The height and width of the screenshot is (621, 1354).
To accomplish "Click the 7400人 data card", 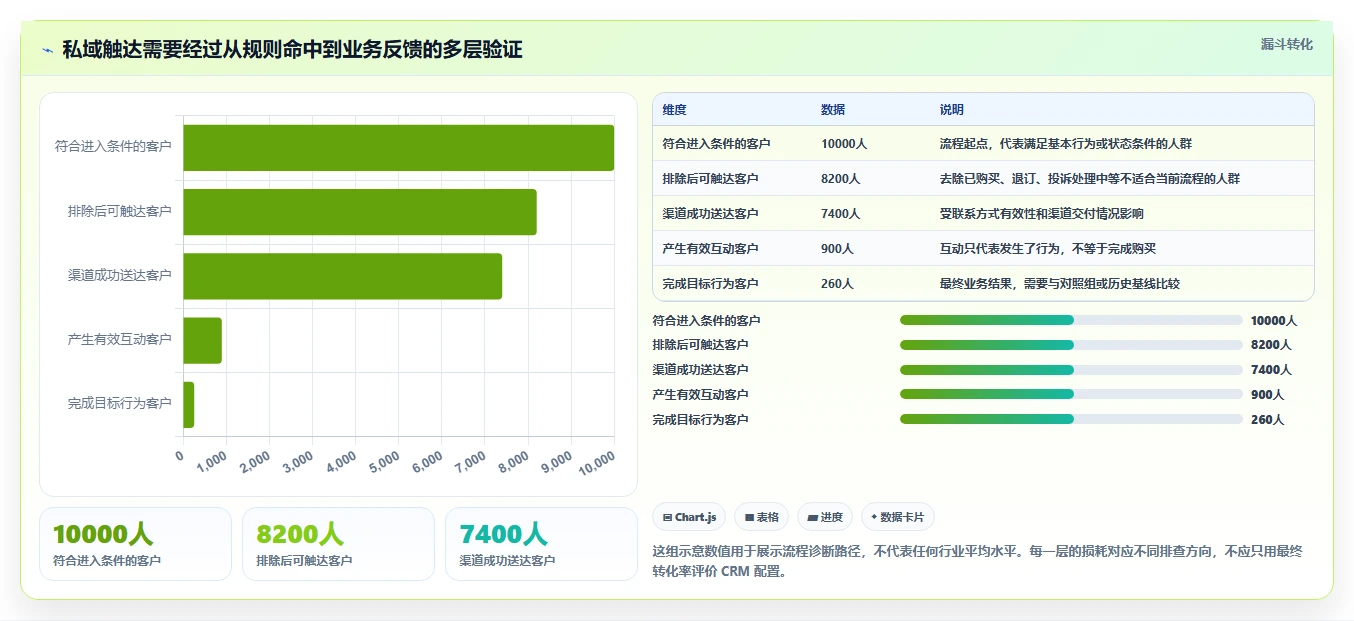I will pos(541,544).
